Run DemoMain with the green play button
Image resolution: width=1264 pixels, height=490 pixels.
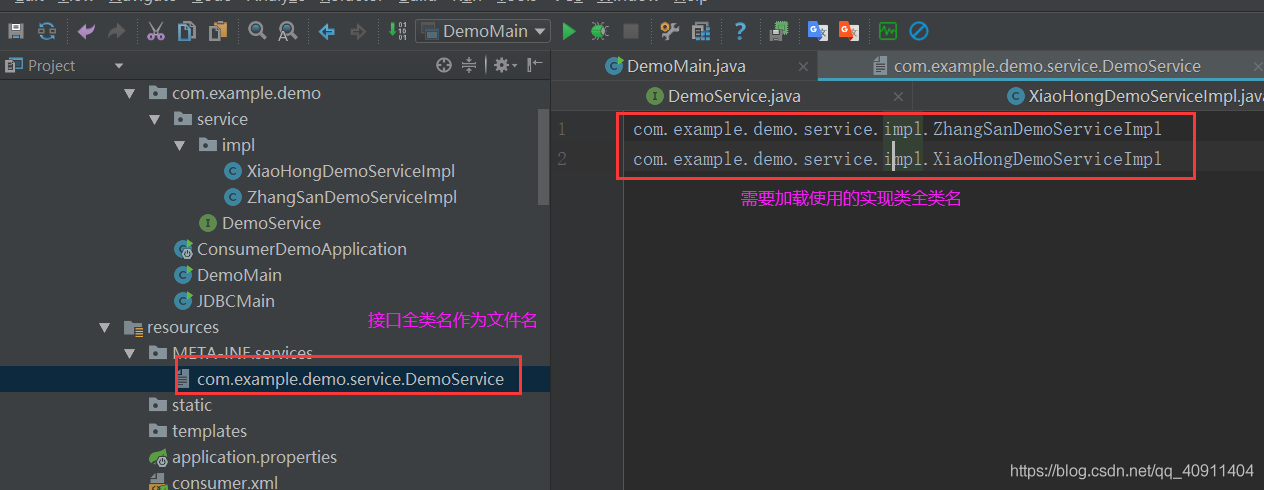(x=569, y=31)
